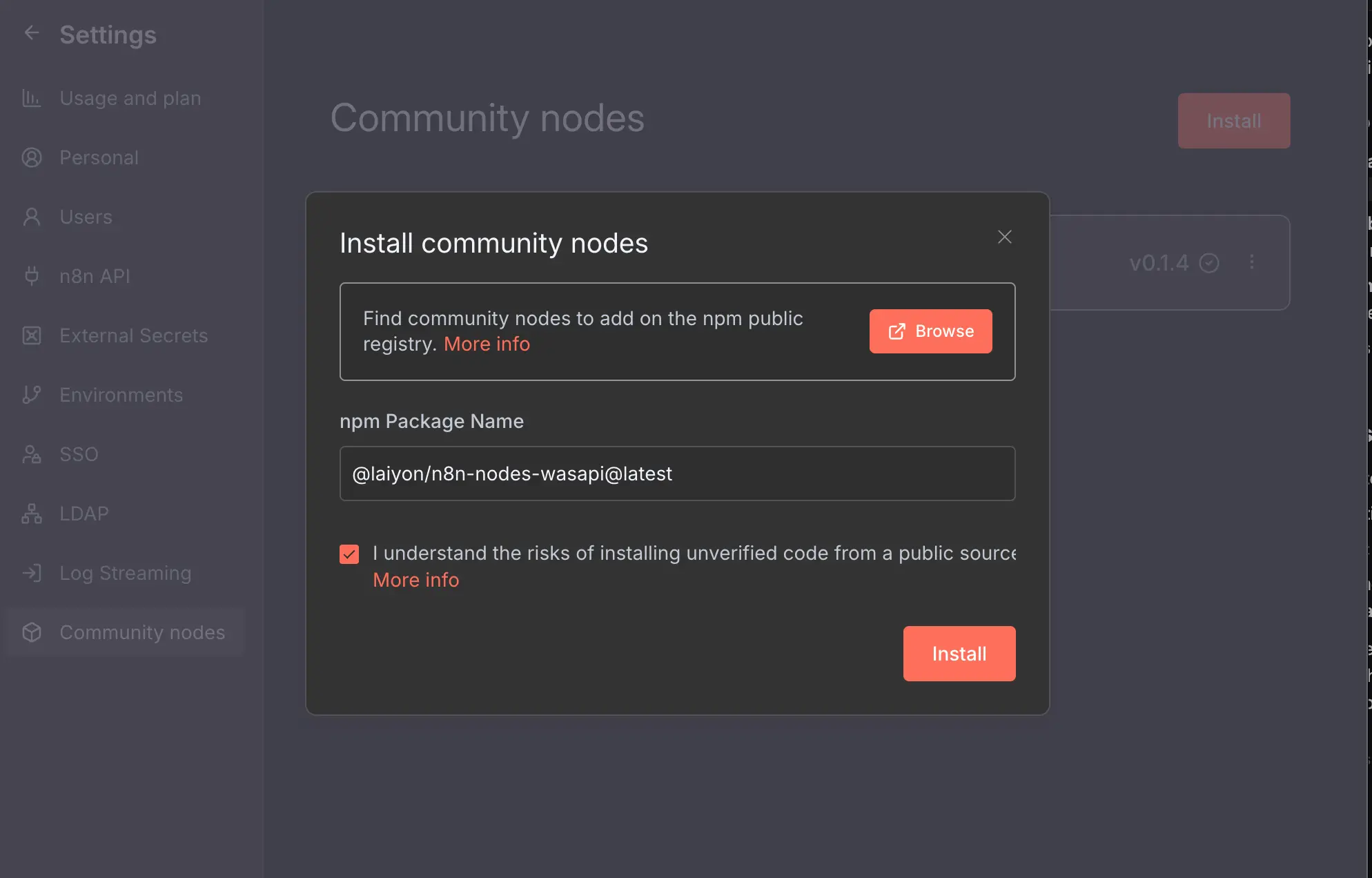Screen dimensions: 1372x878
Task: Click the back arrow next to Settings
Action: point(32,32)
